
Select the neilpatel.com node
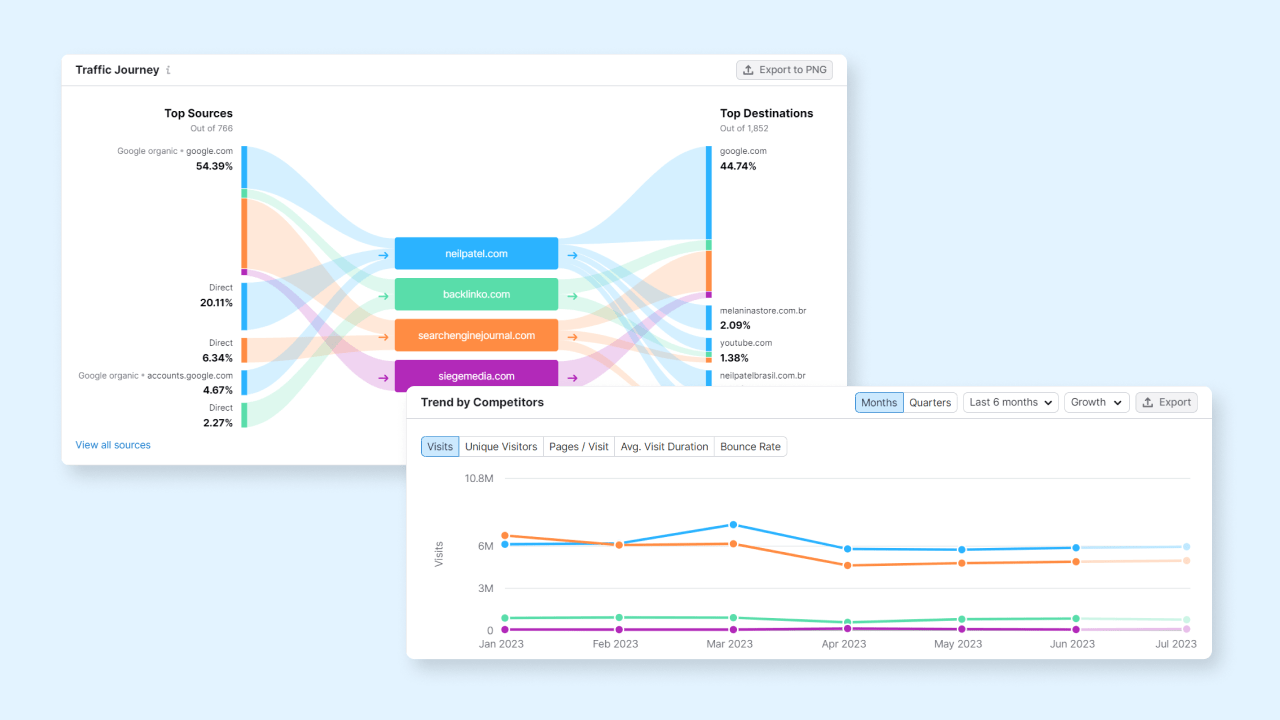point(476,253)
